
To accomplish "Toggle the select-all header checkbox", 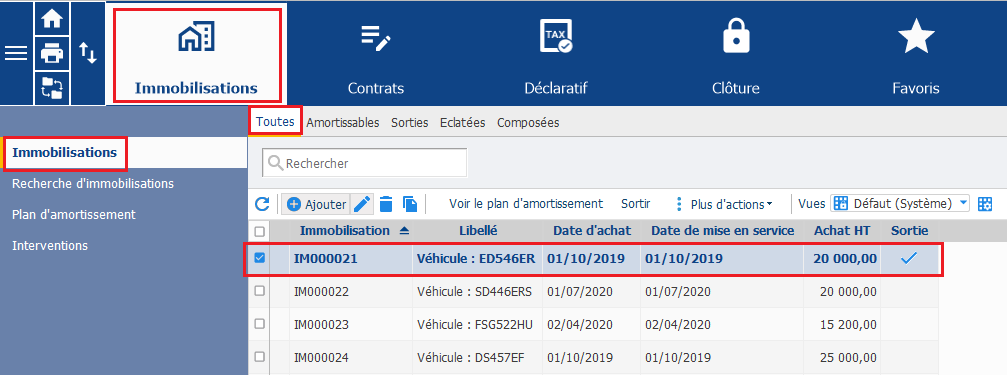I will [259, 231].
